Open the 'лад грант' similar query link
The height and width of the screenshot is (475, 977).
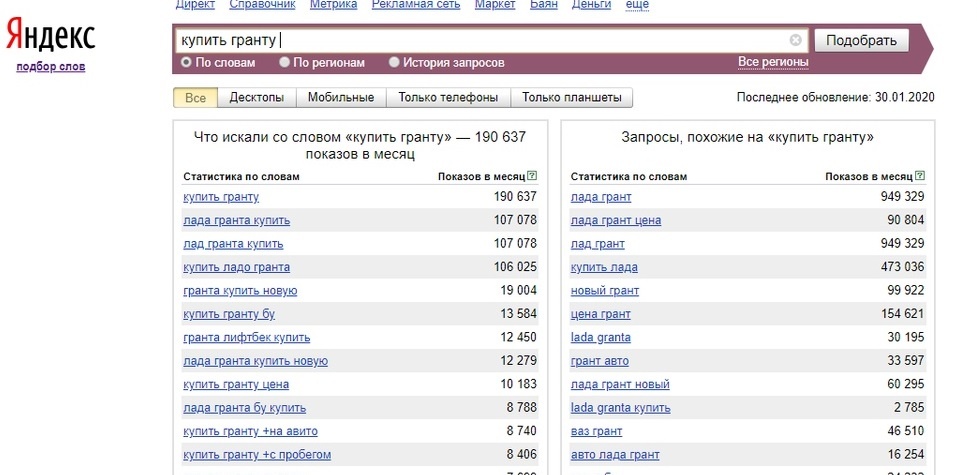pyautogui.click(x=598, y=244)
